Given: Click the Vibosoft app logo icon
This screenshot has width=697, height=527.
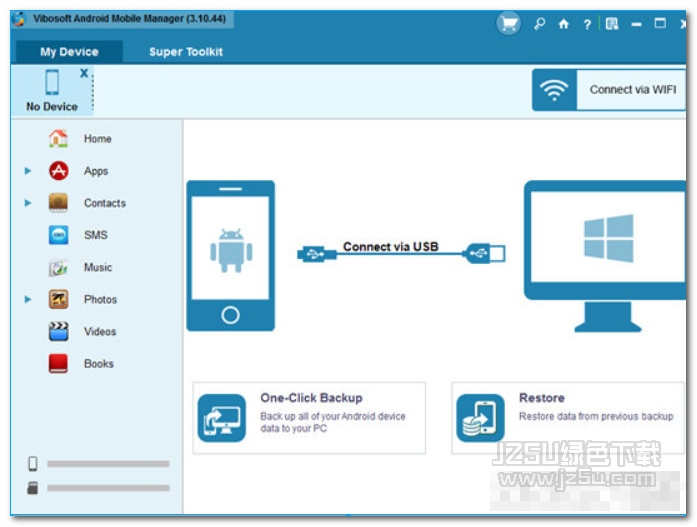Looking at the screenshot, I should click(x=19, y=19).
